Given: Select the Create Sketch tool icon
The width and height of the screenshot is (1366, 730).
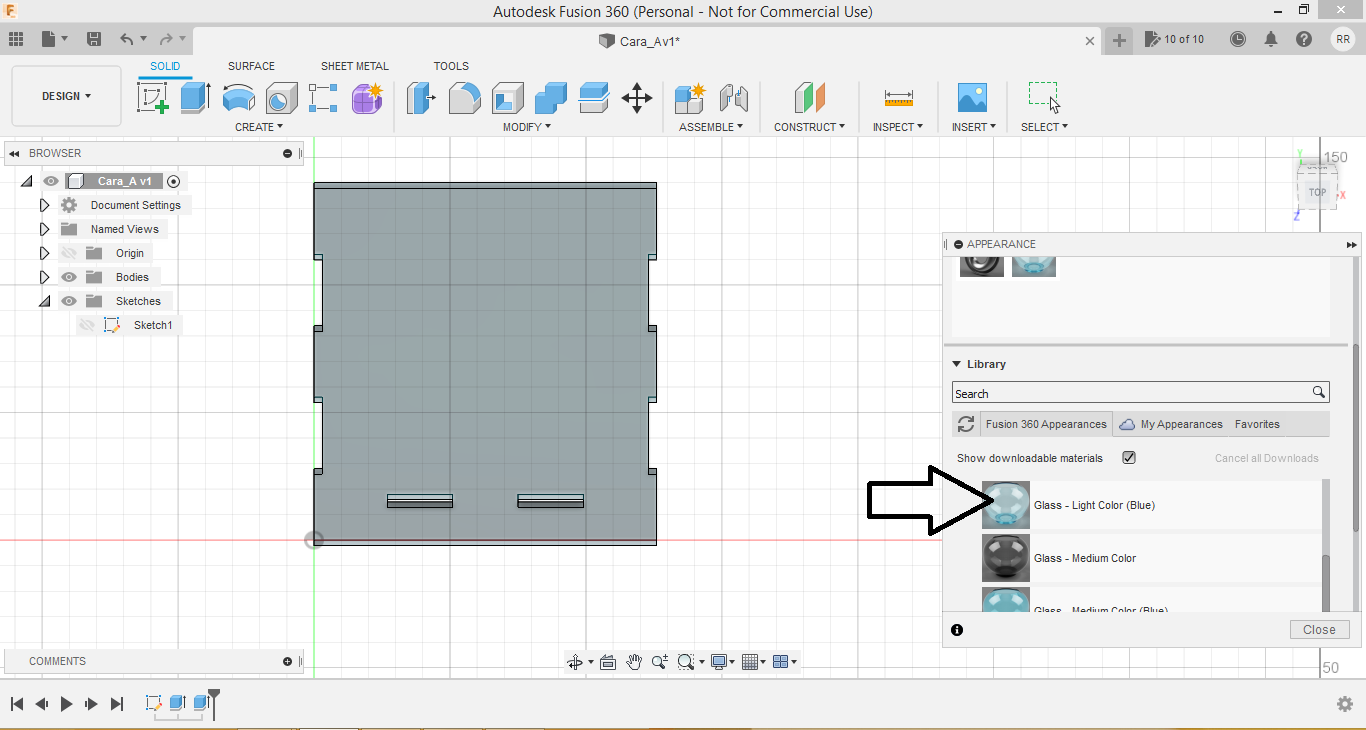Looking at the screenshot, I should [x=152, y=98].
